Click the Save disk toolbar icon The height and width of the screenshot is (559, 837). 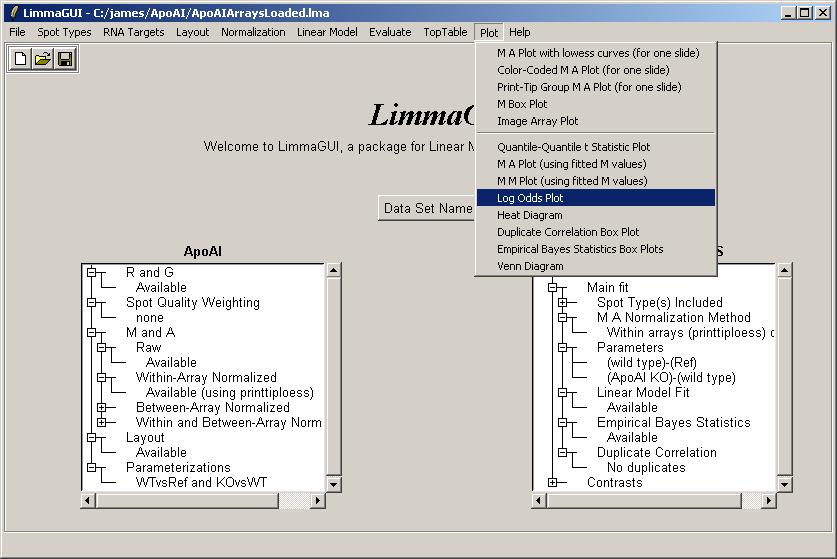(x=65, y=60)
